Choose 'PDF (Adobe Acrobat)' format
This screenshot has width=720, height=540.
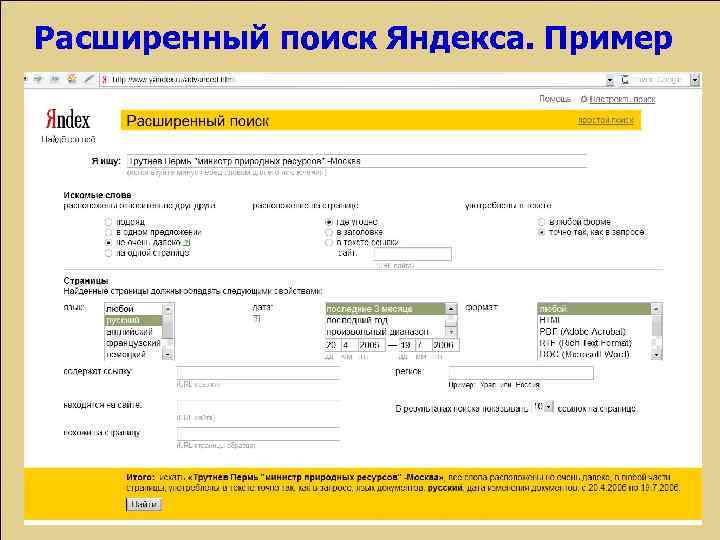(594, 332)
